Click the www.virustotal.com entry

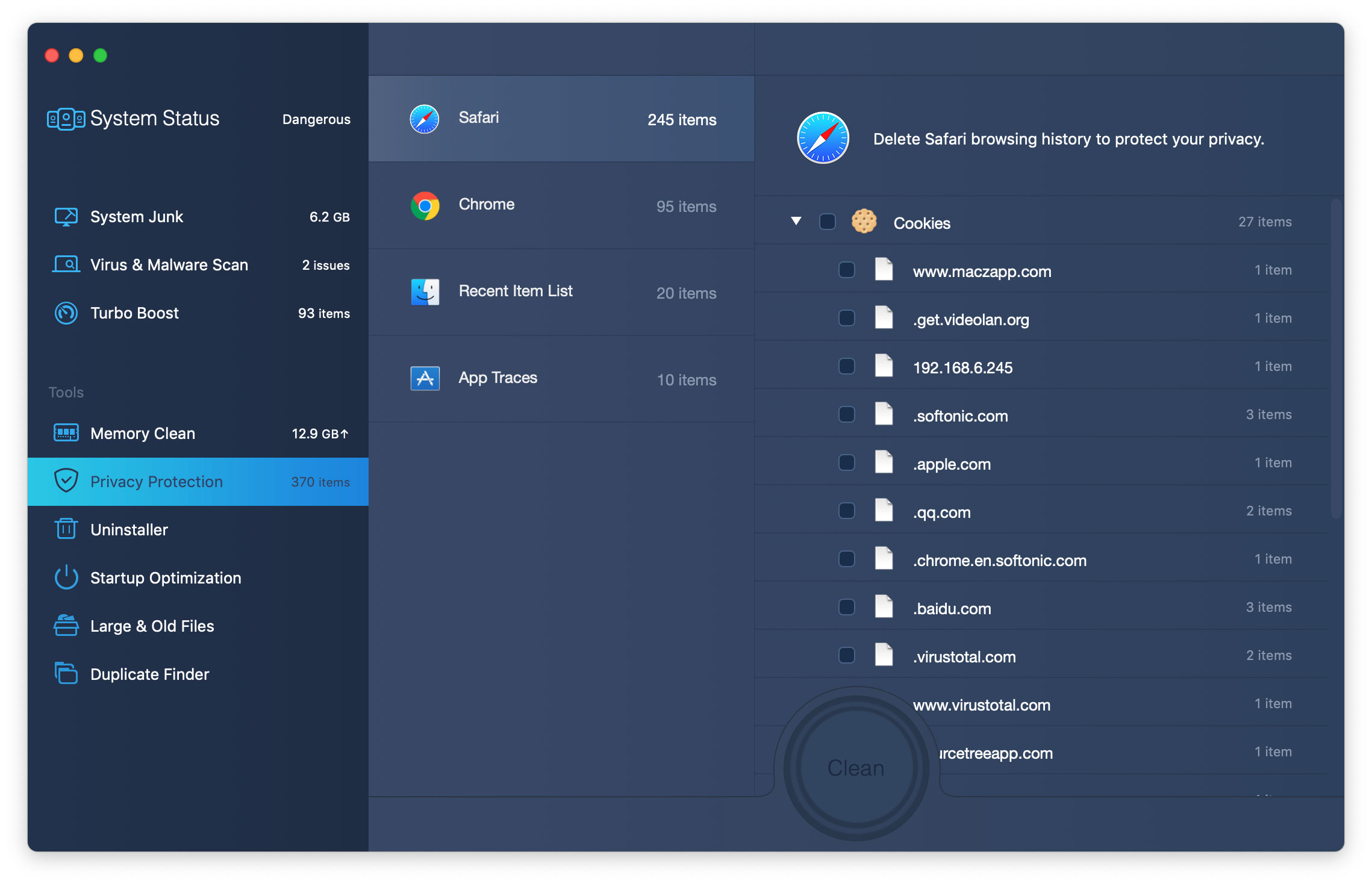pyautogui.click(x=981, y=705)
